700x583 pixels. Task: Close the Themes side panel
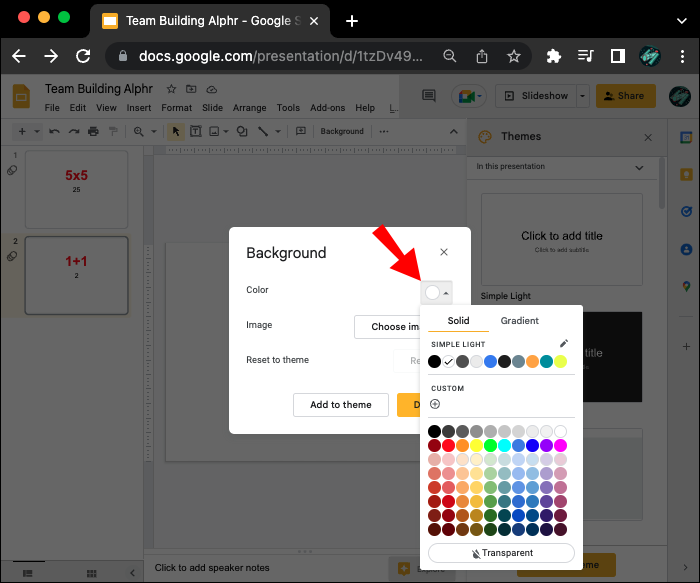pos(648,138)
